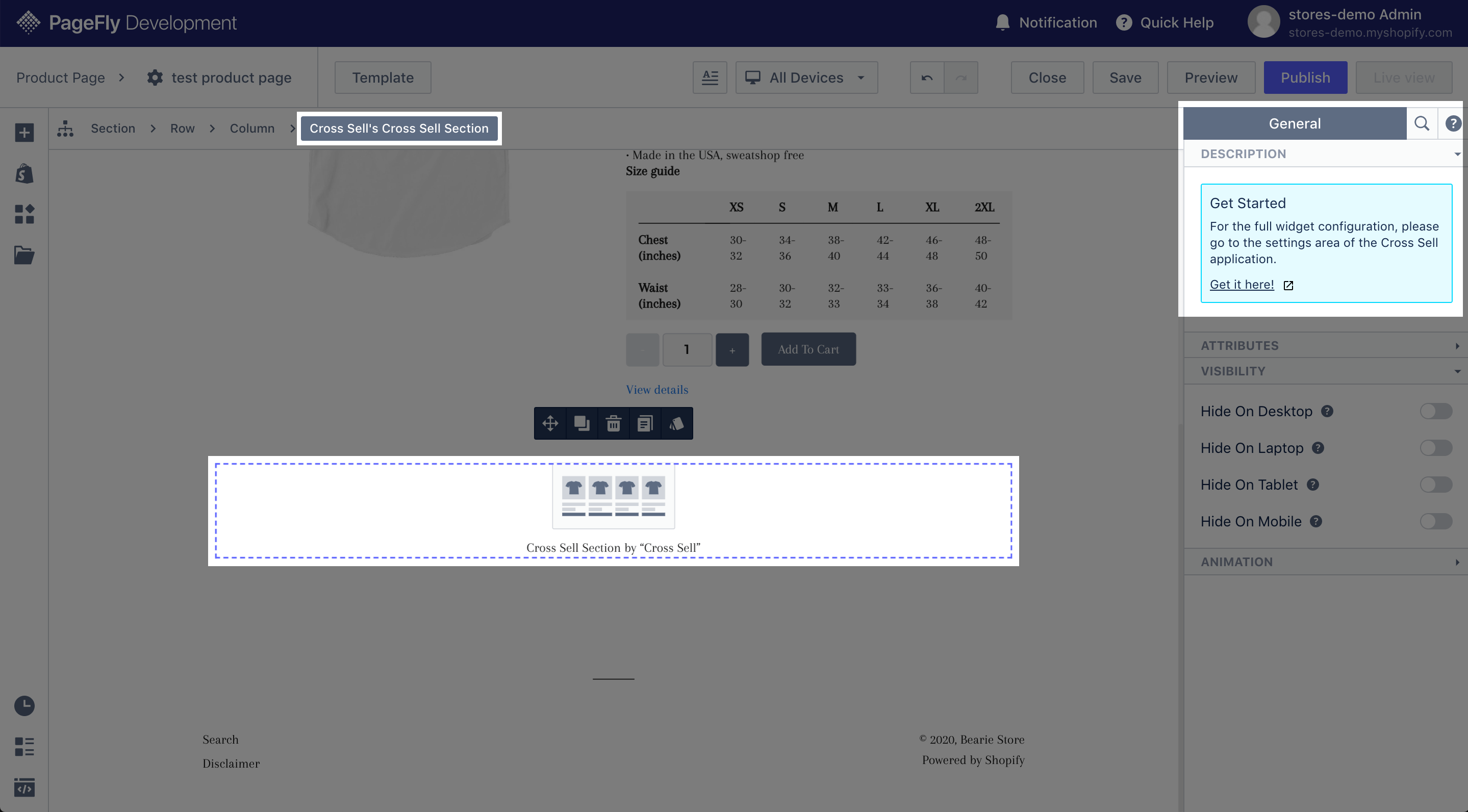Select Section in the breadcrumb

point(113,128)
